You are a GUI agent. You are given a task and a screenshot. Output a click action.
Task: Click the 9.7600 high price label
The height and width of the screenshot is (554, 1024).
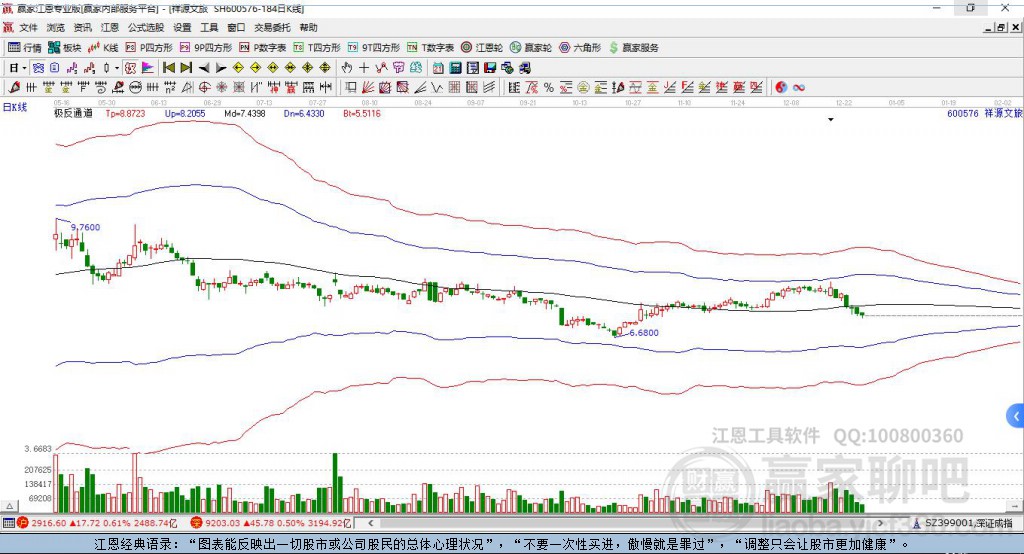click(86, 227)
